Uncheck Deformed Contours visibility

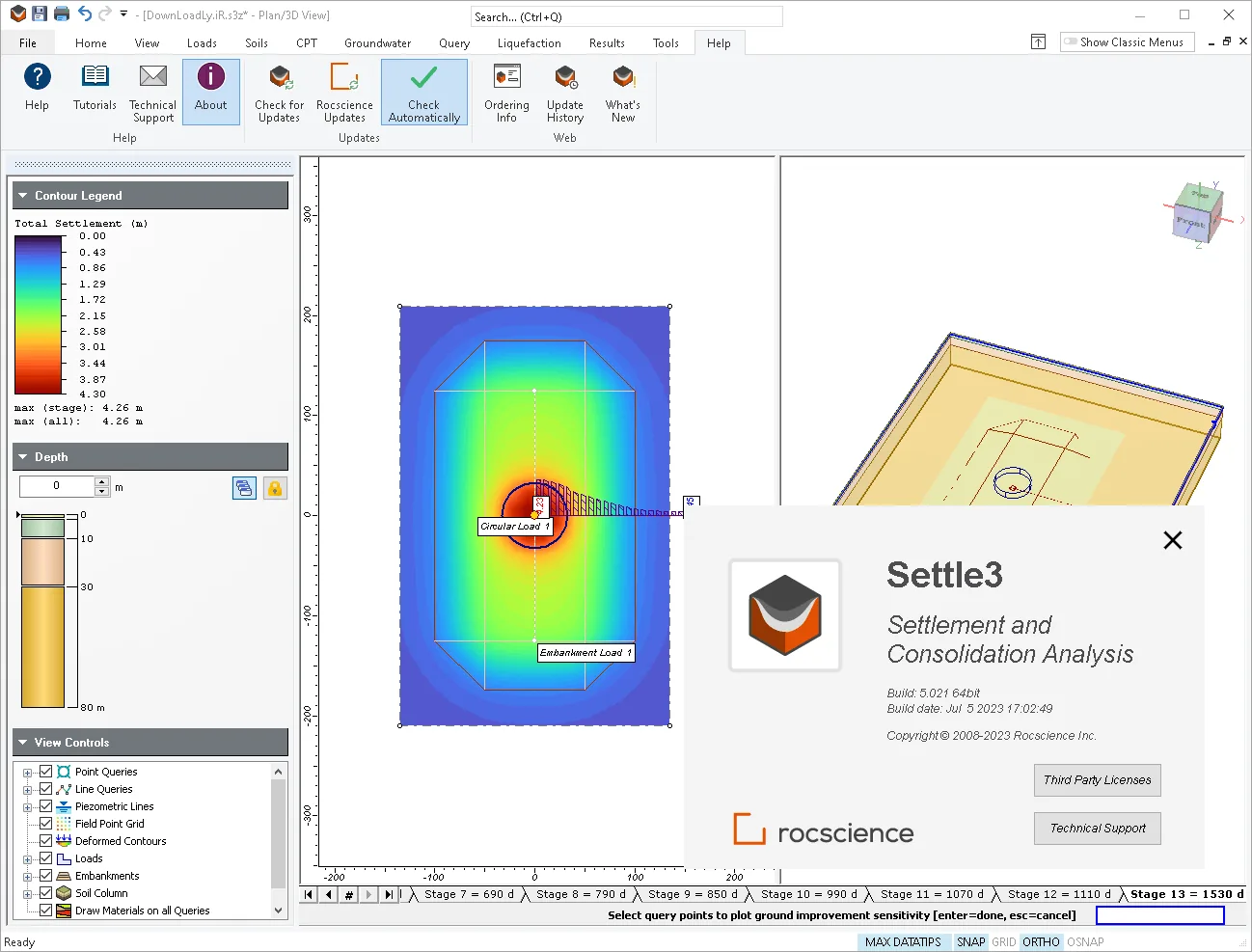[x=45, y=841]
